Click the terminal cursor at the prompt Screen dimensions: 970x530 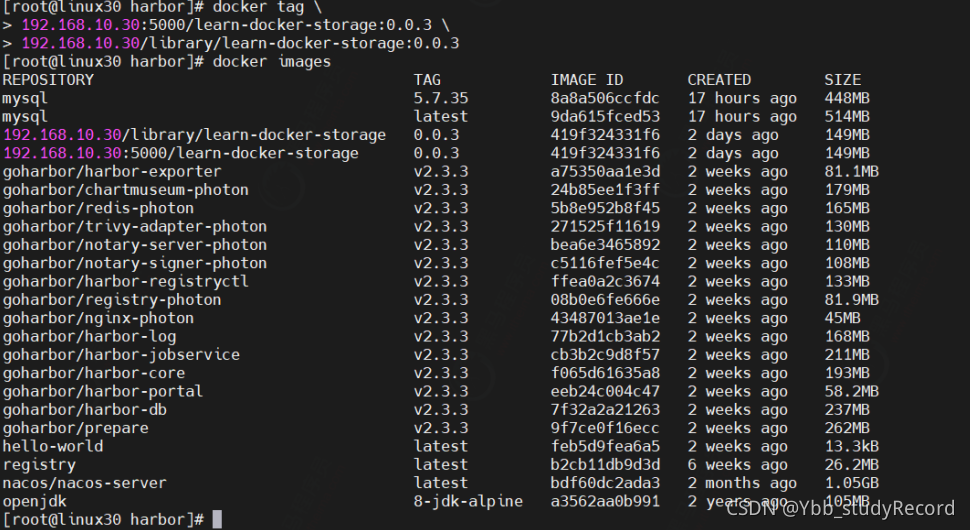click(217, 519)
